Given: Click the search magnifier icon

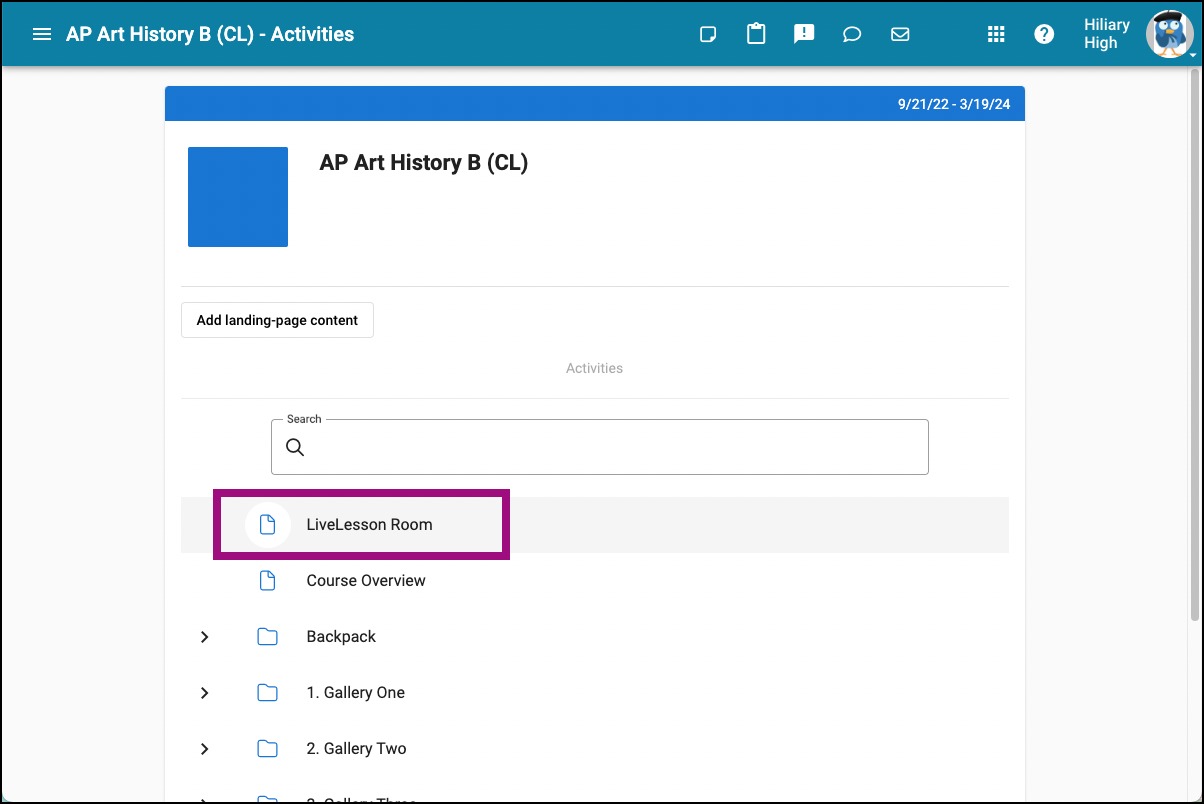Looking at the screenshot, I should click(295, 447).
